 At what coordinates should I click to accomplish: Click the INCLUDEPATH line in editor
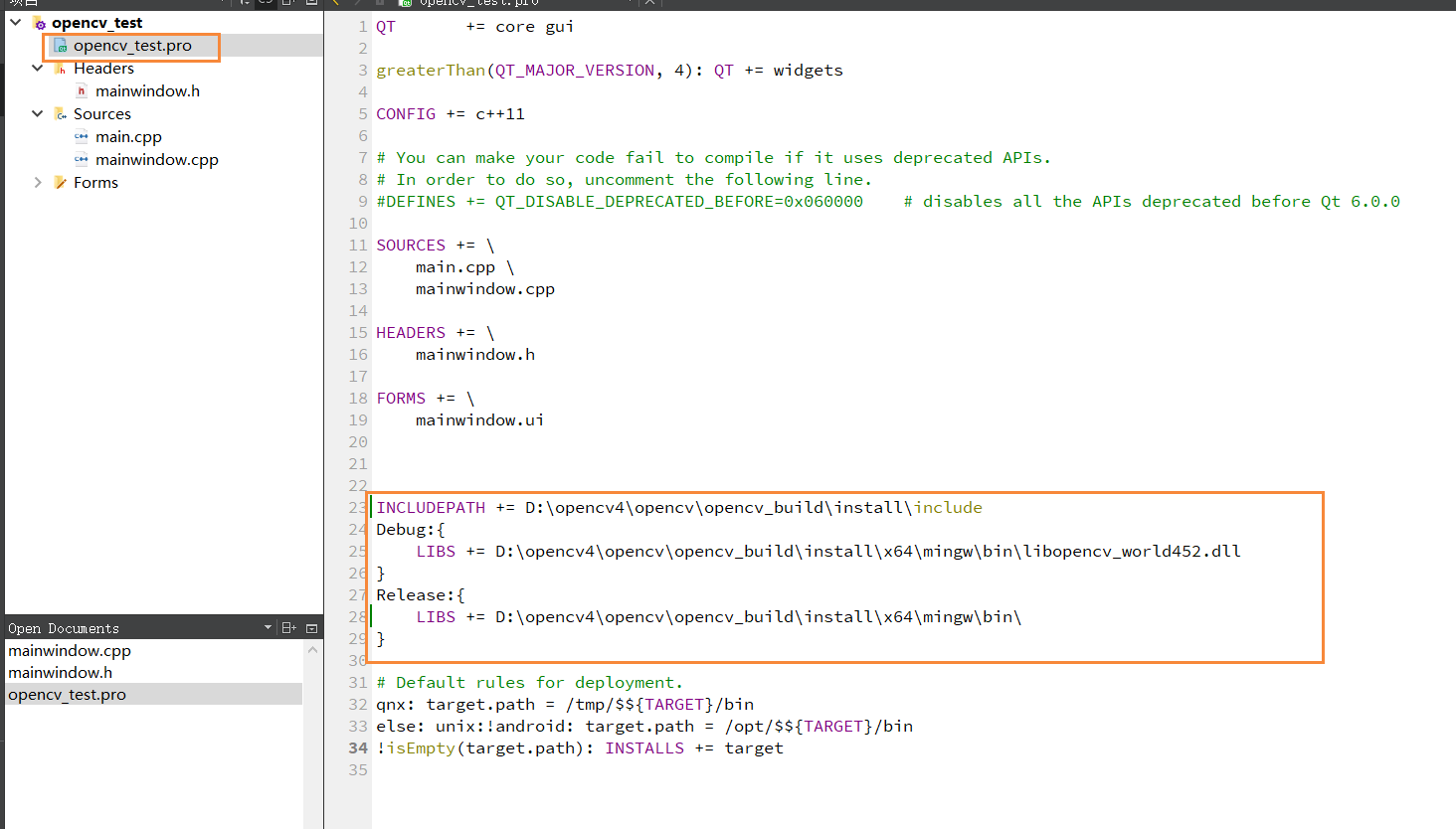(x=679, y=508)
